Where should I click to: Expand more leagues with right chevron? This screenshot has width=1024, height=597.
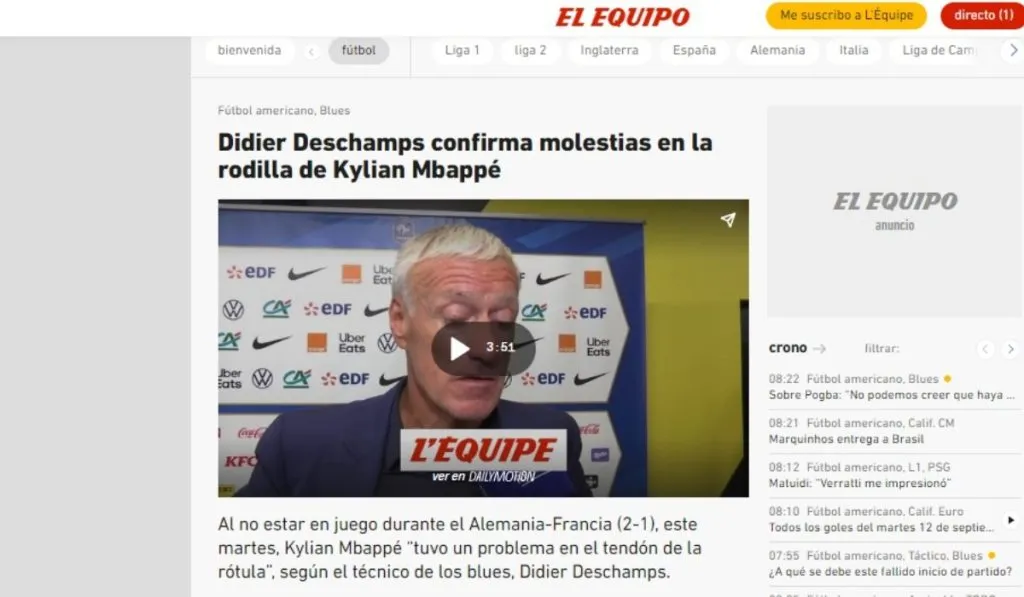click(x=1013, y=50)
